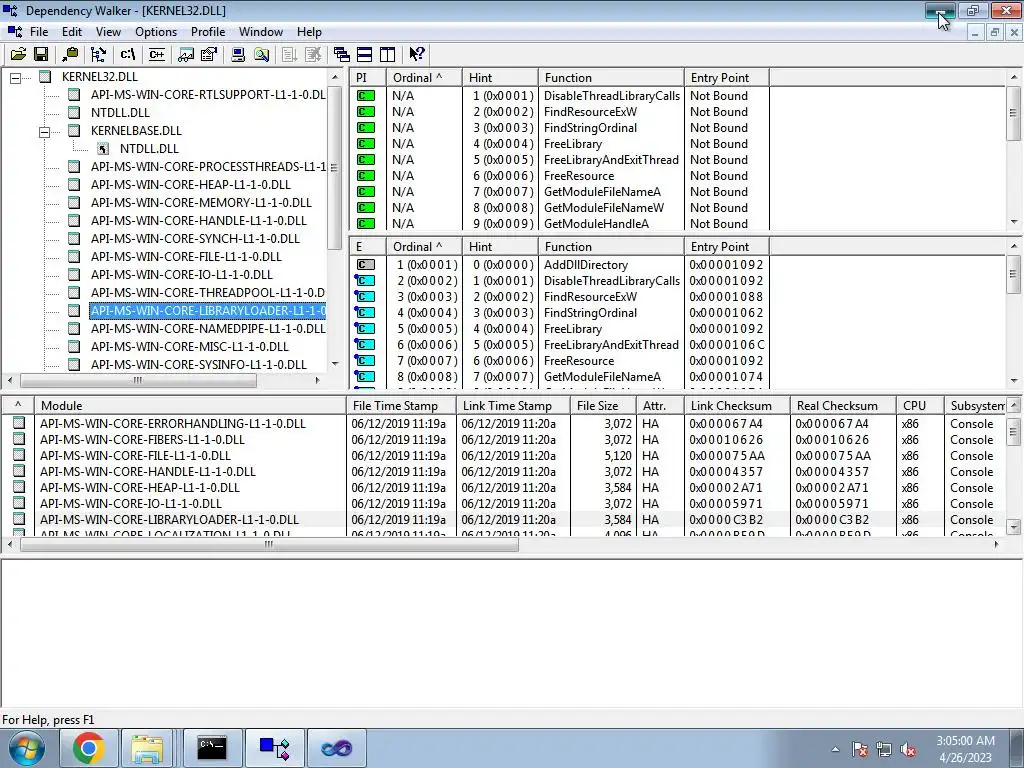This screenshot has height=768, width=1024.
Task: Select API-MS-WIN-CORE-NAMEDPIPE-L1-1-0.DLL tree item
Action: (x=208, y=328)
